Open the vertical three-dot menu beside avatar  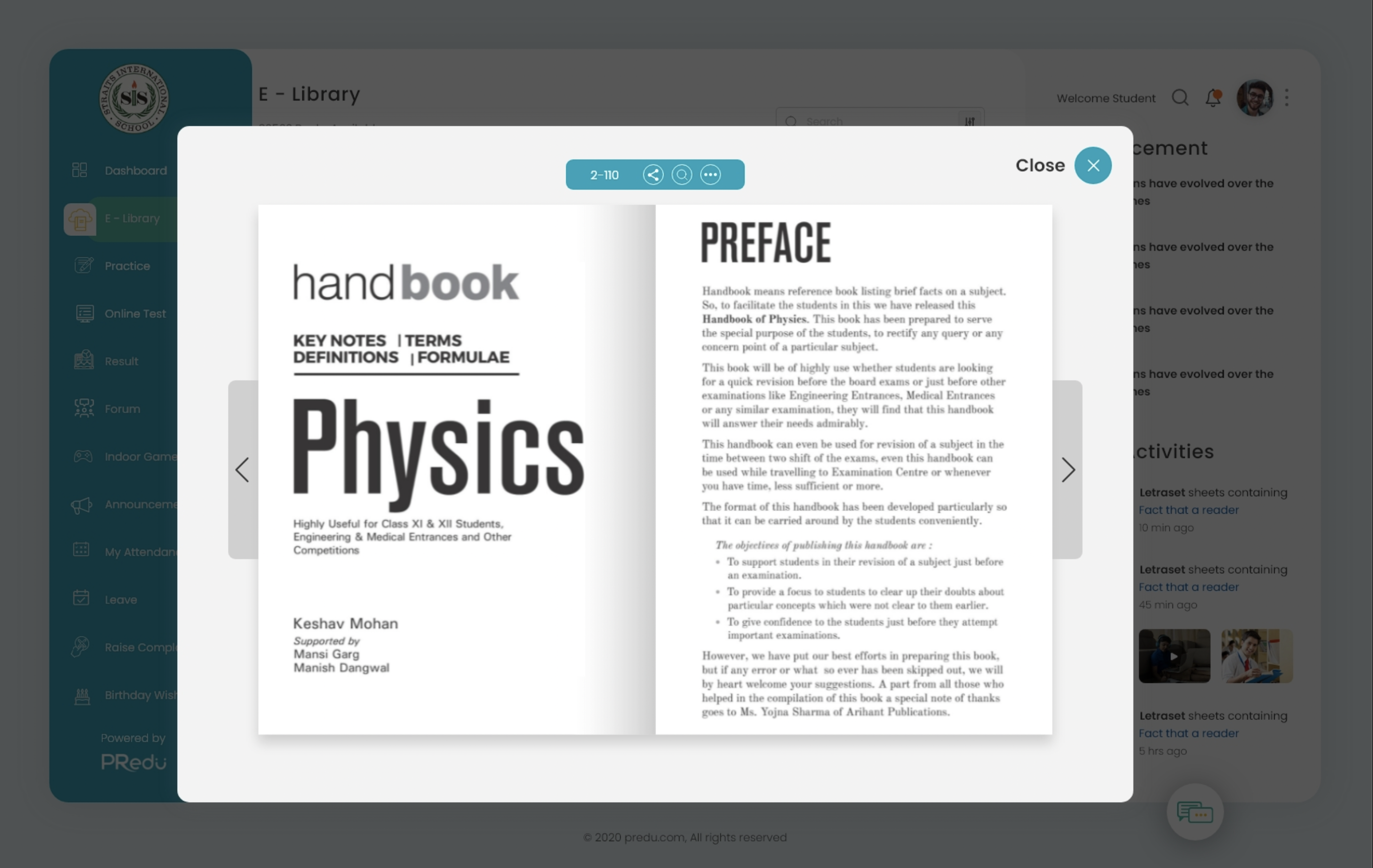[x=1286, y=98]
